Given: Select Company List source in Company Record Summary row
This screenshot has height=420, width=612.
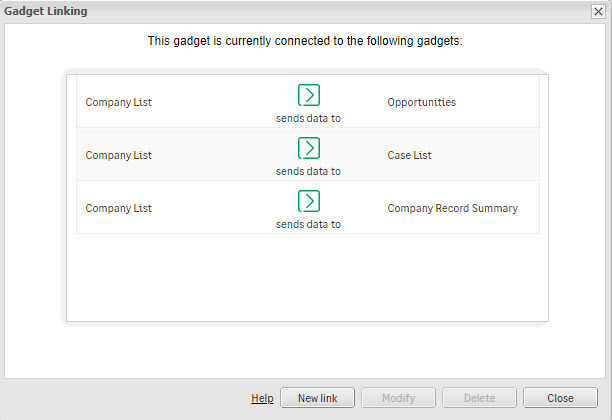Looking at the screenshot, I should [118, 208].
